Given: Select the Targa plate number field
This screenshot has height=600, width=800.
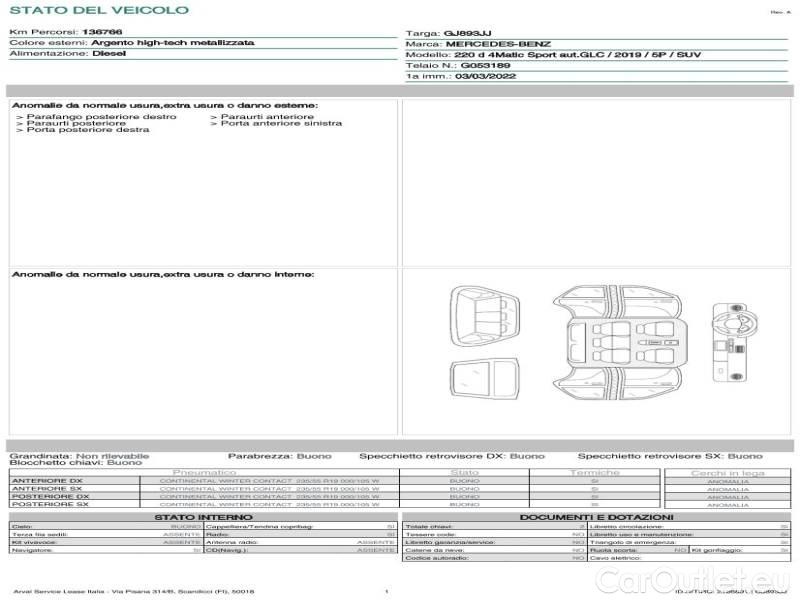Looking at the screenshot, I should (x=596, y=33).
